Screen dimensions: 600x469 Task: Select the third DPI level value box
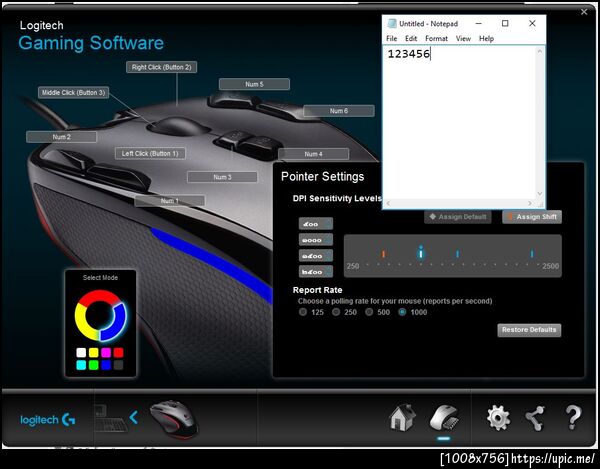tap(316, 256)
